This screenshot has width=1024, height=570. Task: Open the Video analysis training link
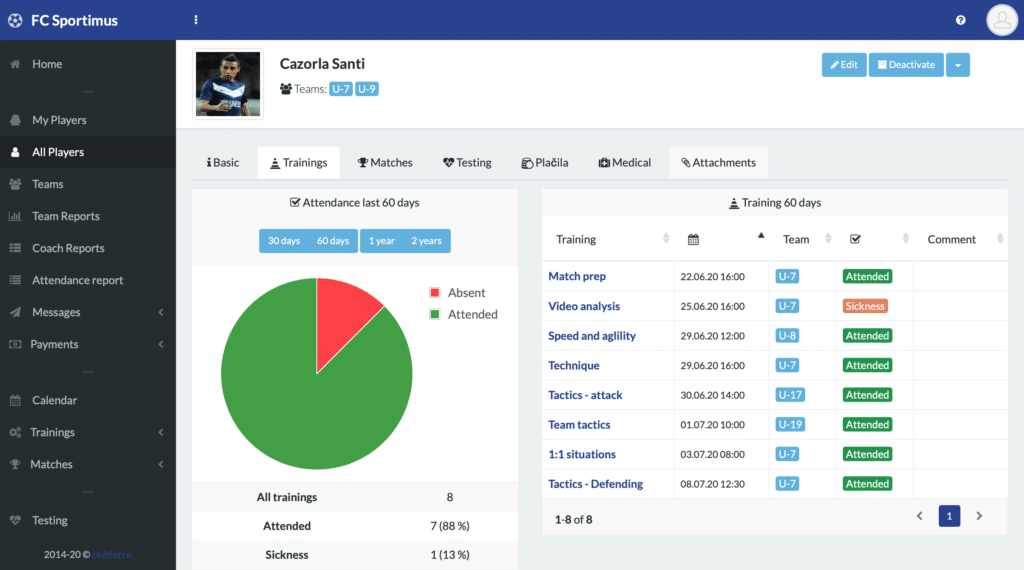584,306
